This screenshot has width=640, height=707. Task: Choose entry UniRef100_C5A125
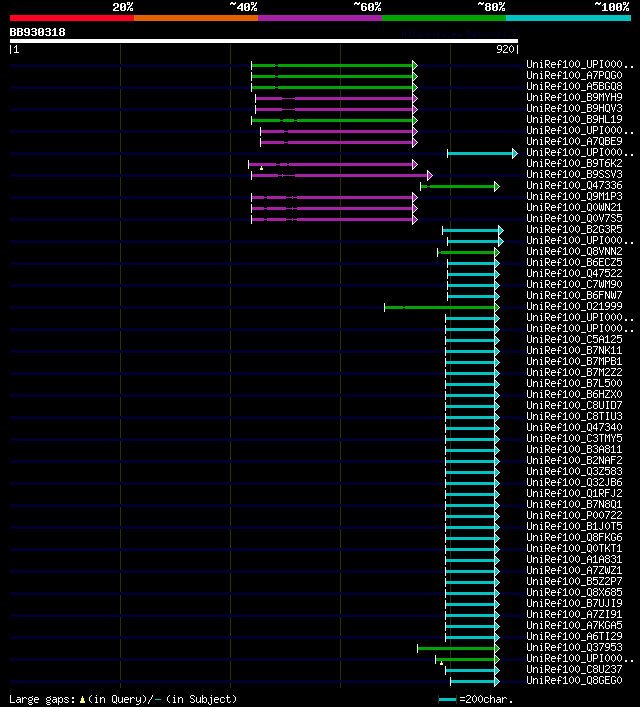(574, 340)
